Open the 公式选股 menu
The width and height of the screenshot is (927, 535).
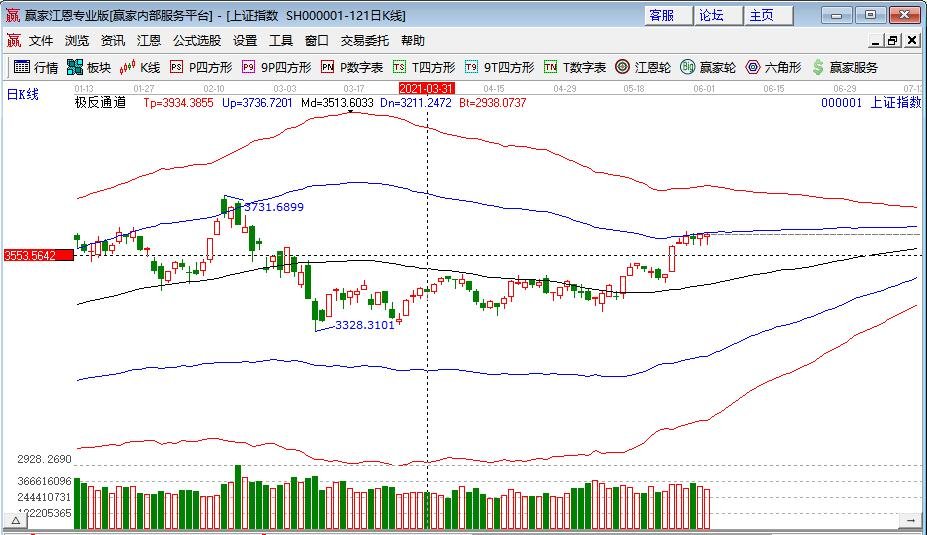[197, 41]
